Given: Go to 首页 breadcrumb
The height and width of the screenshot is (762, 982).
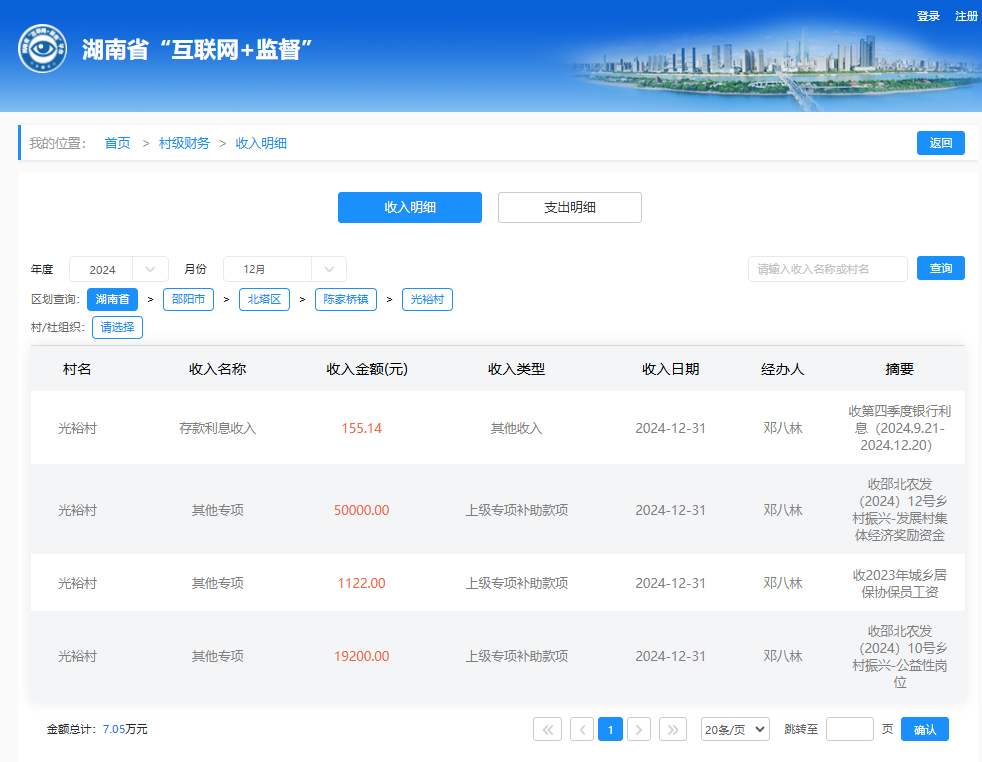Looking at the screenshot, I should click(117, 143).
